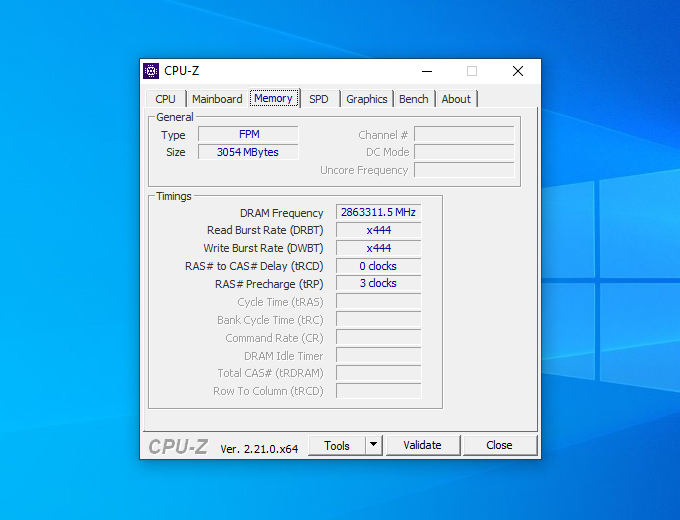Click the Read Burst Rate x444 field
The image size is (680, 520).
tap(379, 230)
